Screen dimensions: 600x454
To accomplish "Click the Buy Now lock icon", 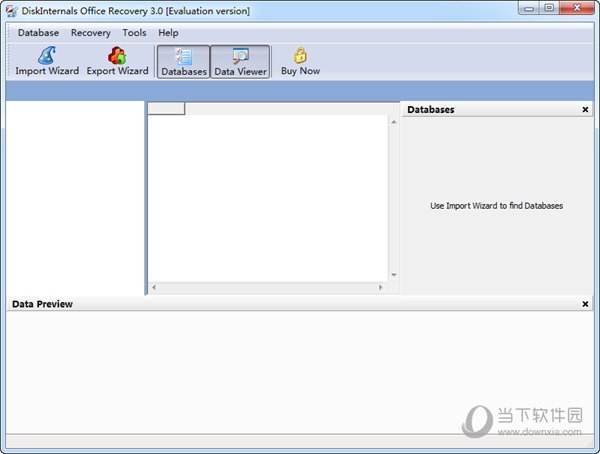I will (300, 56).
